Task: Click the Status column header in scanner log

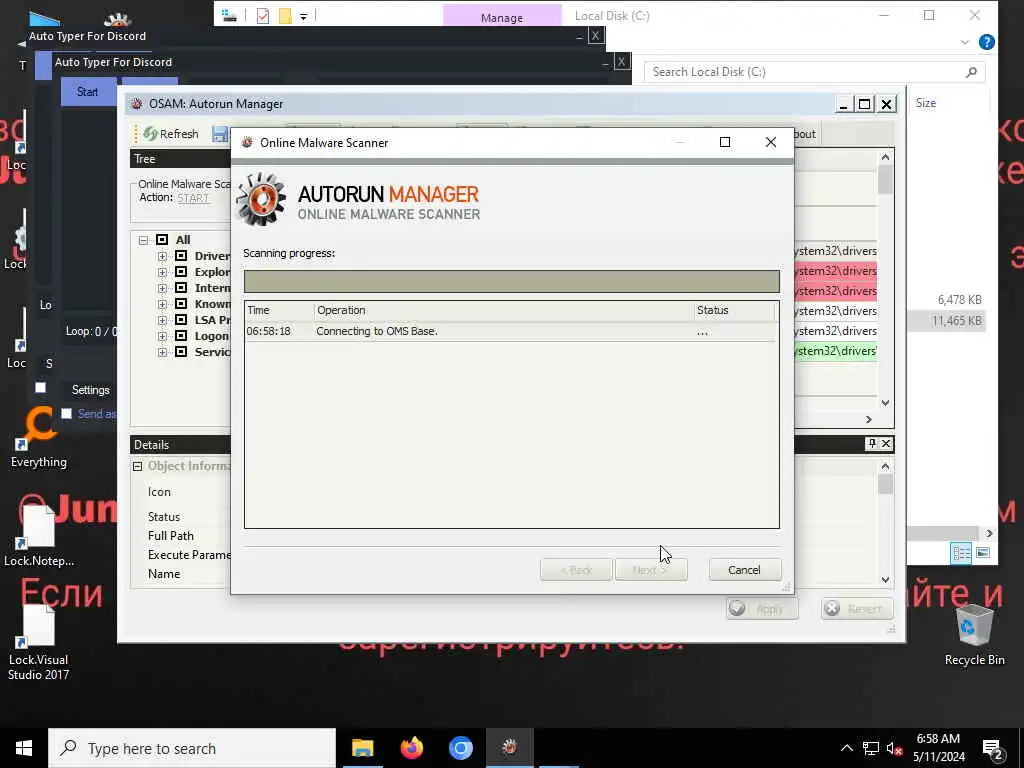Action: [735, 310]
